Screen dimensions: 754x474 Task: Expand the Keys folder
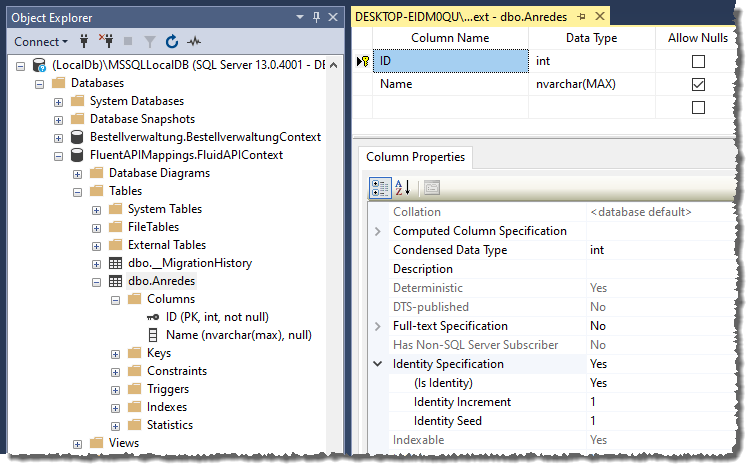[x=116, y=353]
